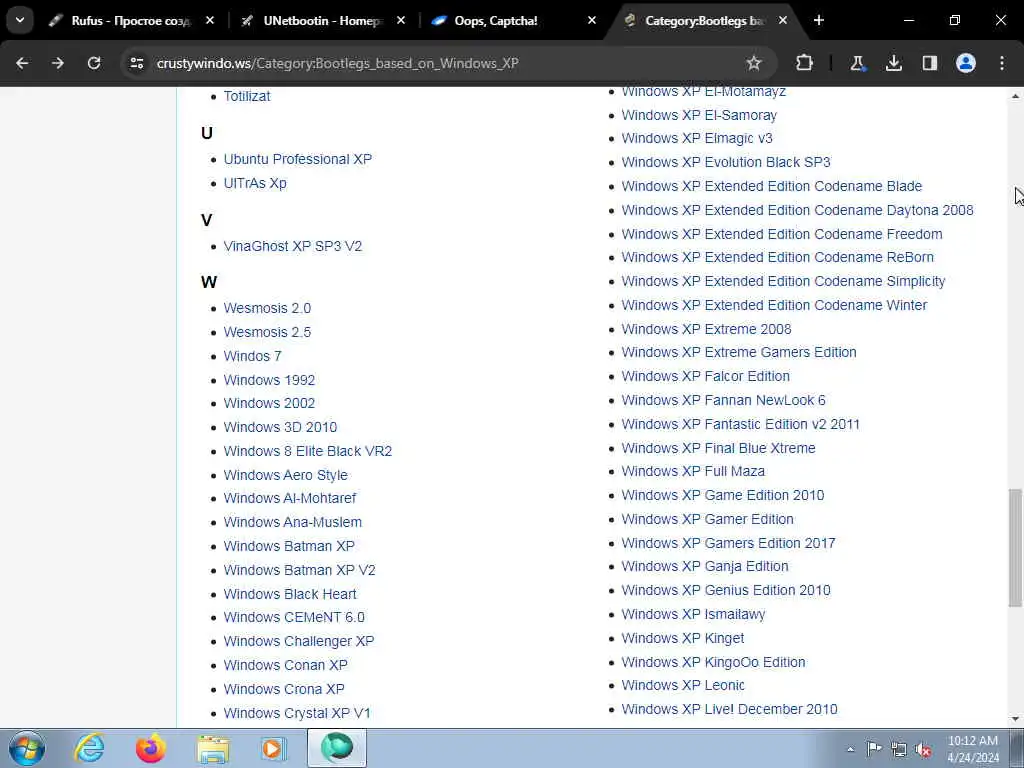Launch Firefox from the taskbar

(x=151, y=748)
